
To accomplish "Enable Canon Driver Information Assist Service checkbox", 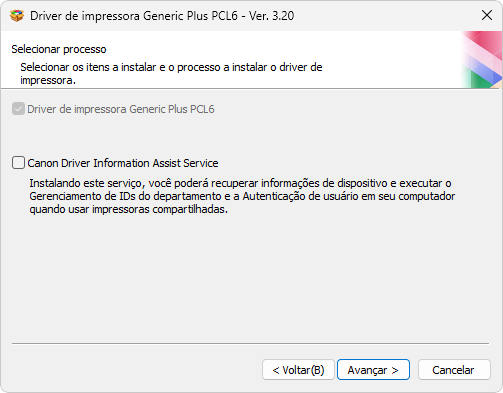I will point(18,163).
